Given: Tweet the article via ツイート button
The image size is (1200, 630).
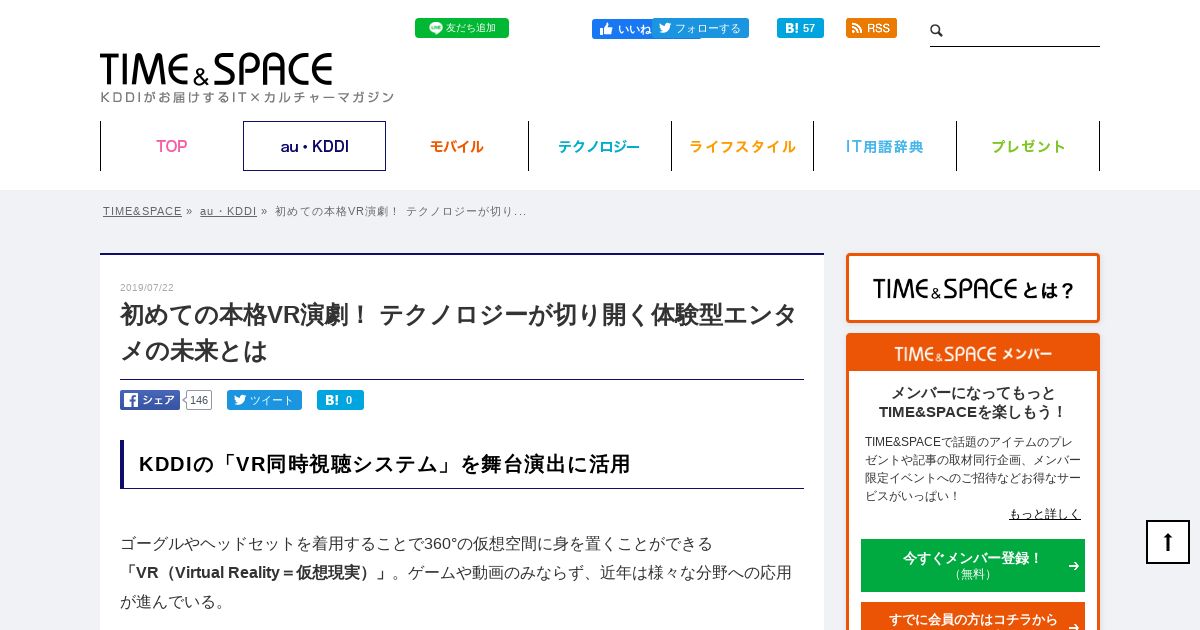Looking at the screenshot, I should click(x=264, y=400).
